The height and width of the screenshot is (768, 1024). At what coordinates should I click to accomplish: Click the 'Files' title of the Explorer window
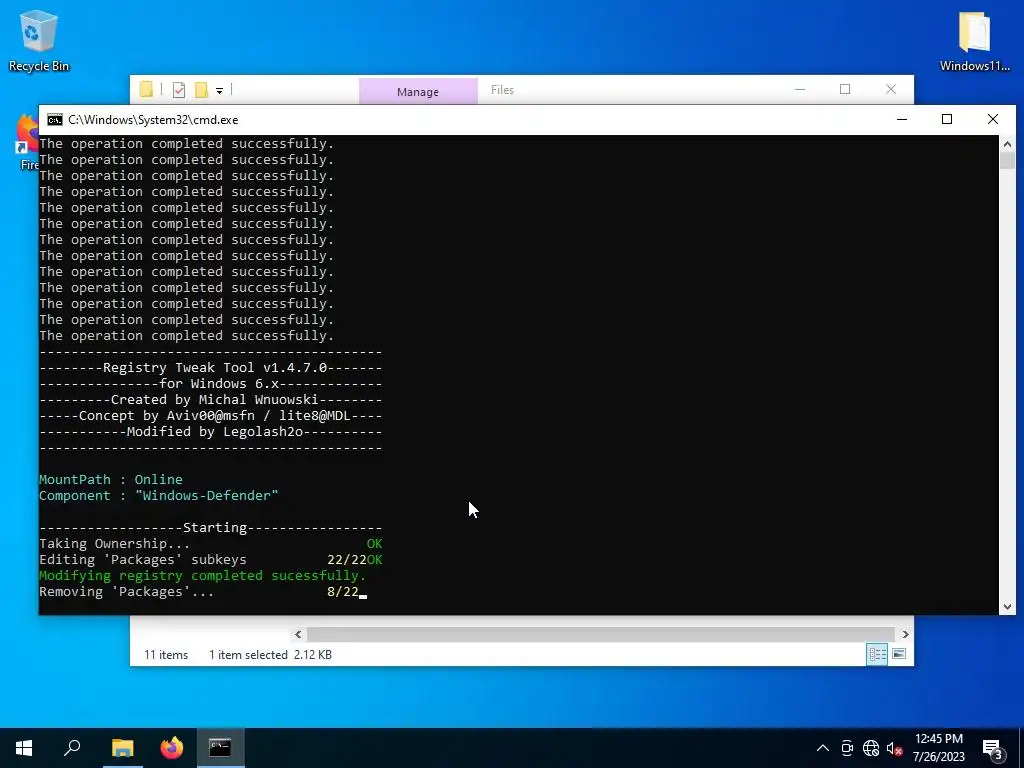pos(502,90)
